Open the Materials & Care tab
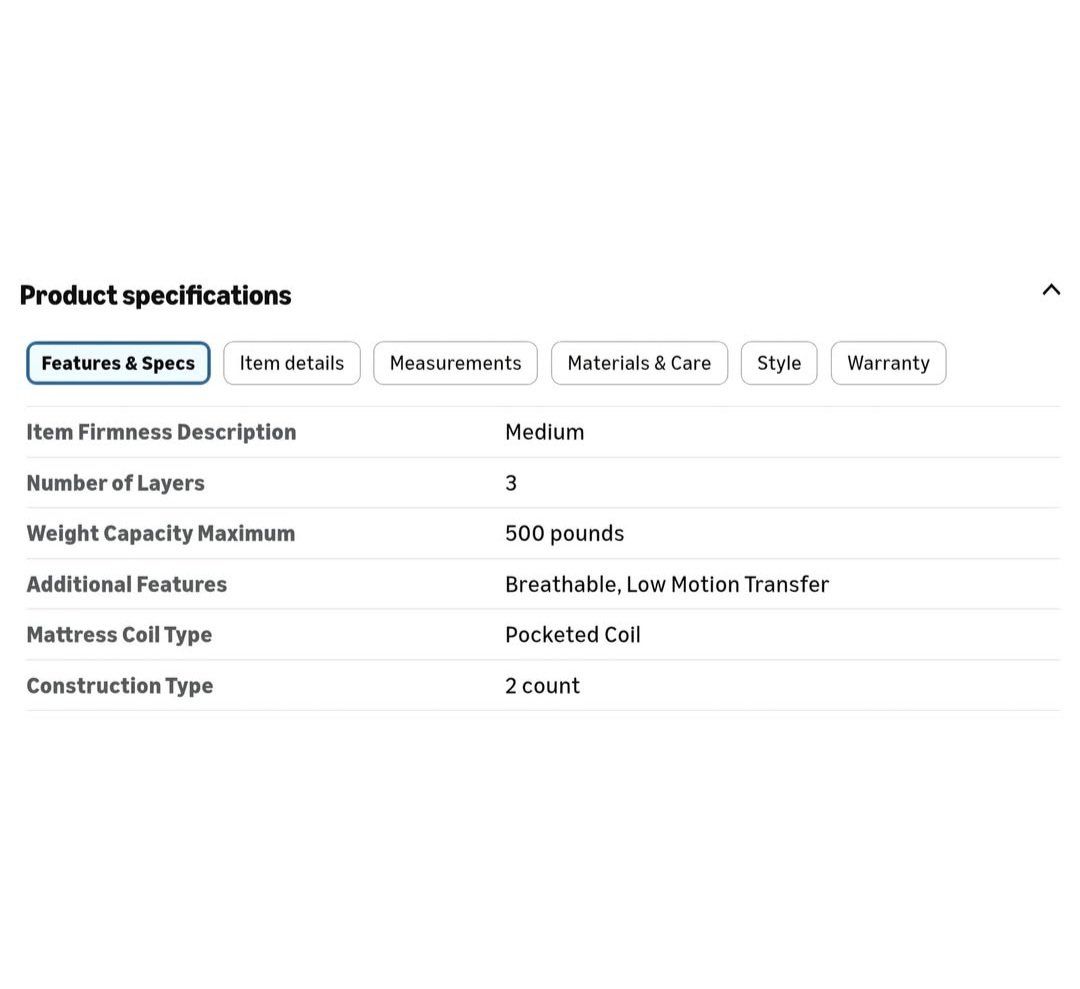Viewport: 1080px width, 989px height. [639, 363]
